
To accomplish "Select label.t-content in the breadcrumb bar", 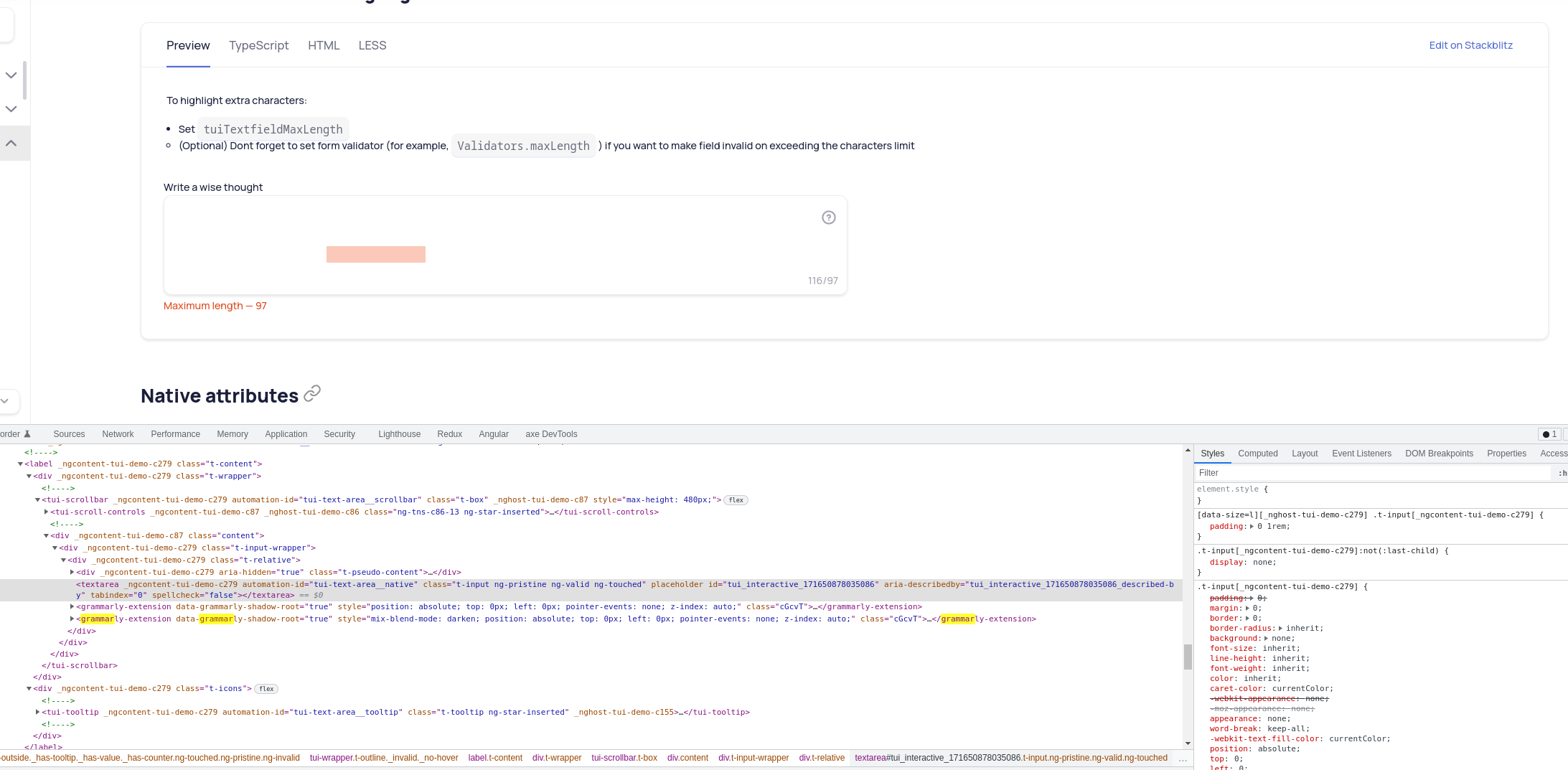I will 495,758.
